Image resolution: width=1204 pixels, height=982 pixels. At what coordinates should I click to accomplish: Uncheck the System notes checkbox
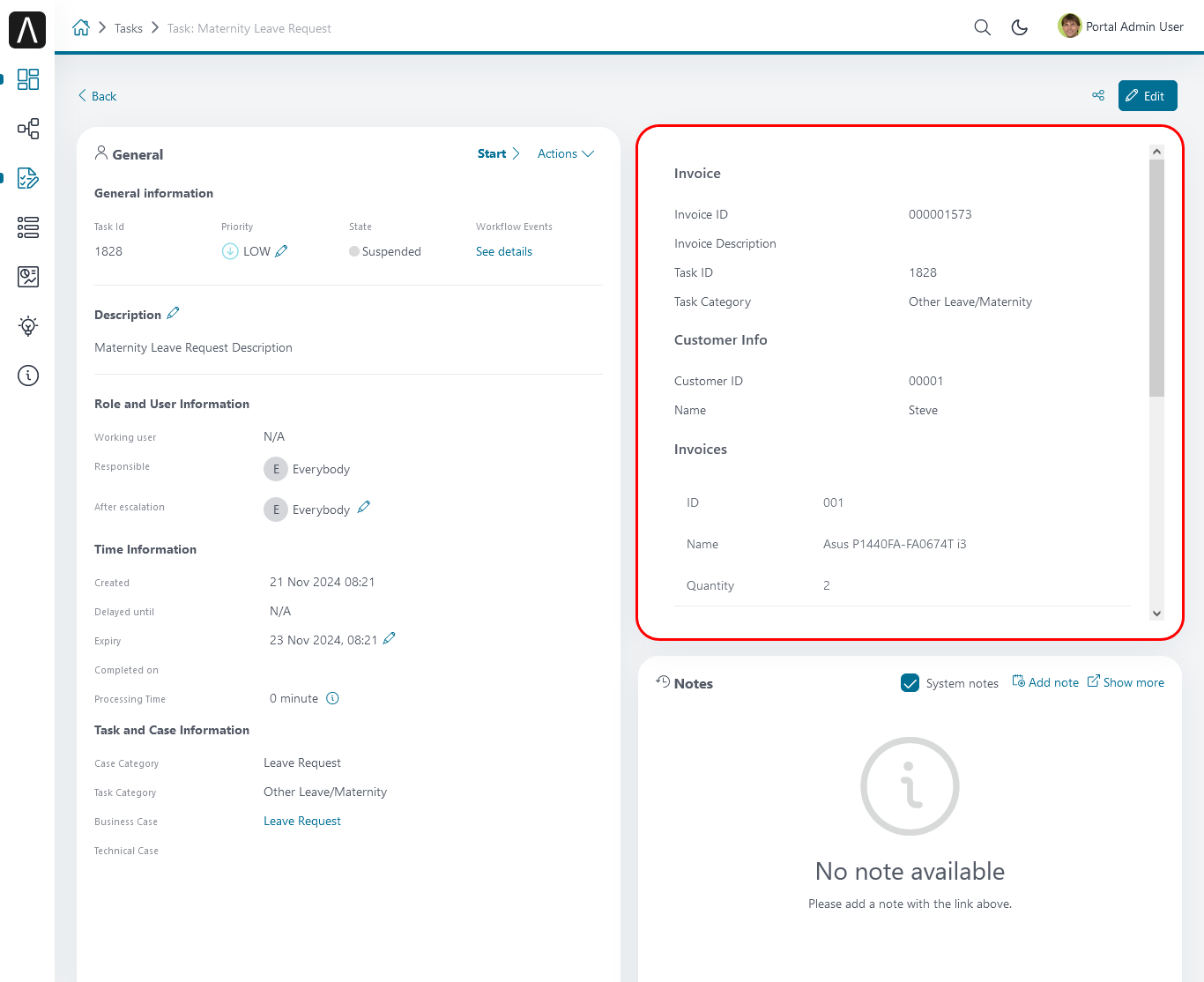(x=910, y=683)
